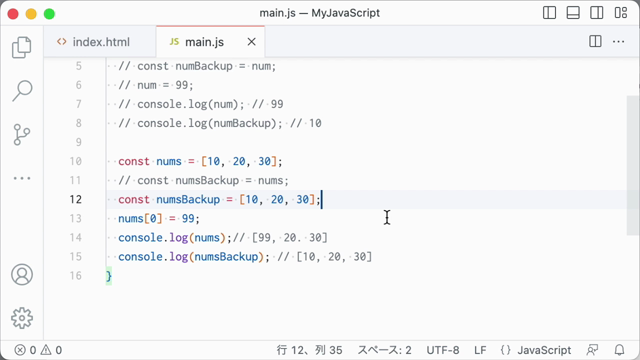This screenshot has width=640, height=360.
Task: Toggle the bottom panel layout icon
Action: pos(573,13)
